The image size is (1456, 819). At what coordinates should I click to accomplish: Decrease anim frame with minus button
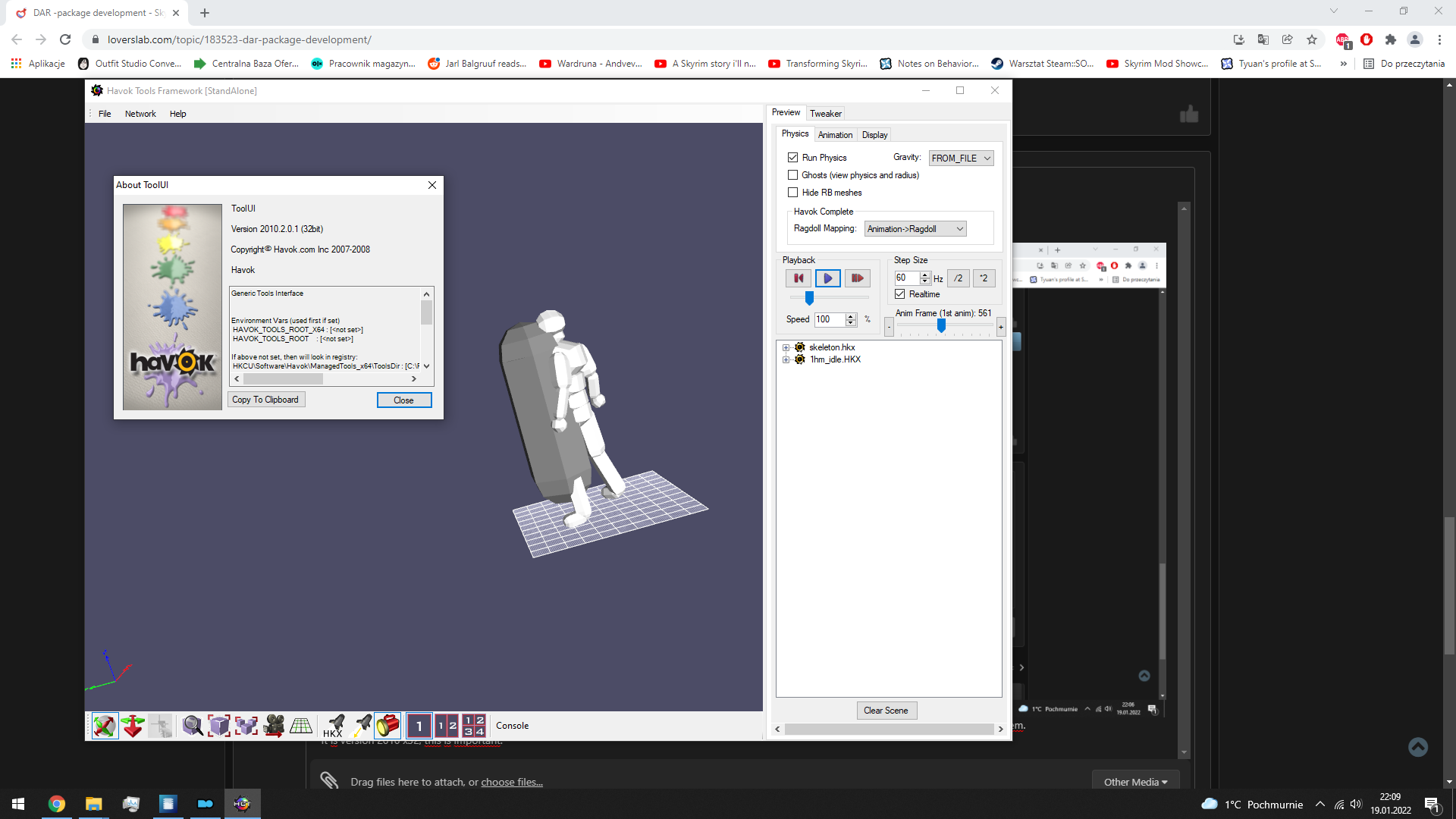pos(889,328)
